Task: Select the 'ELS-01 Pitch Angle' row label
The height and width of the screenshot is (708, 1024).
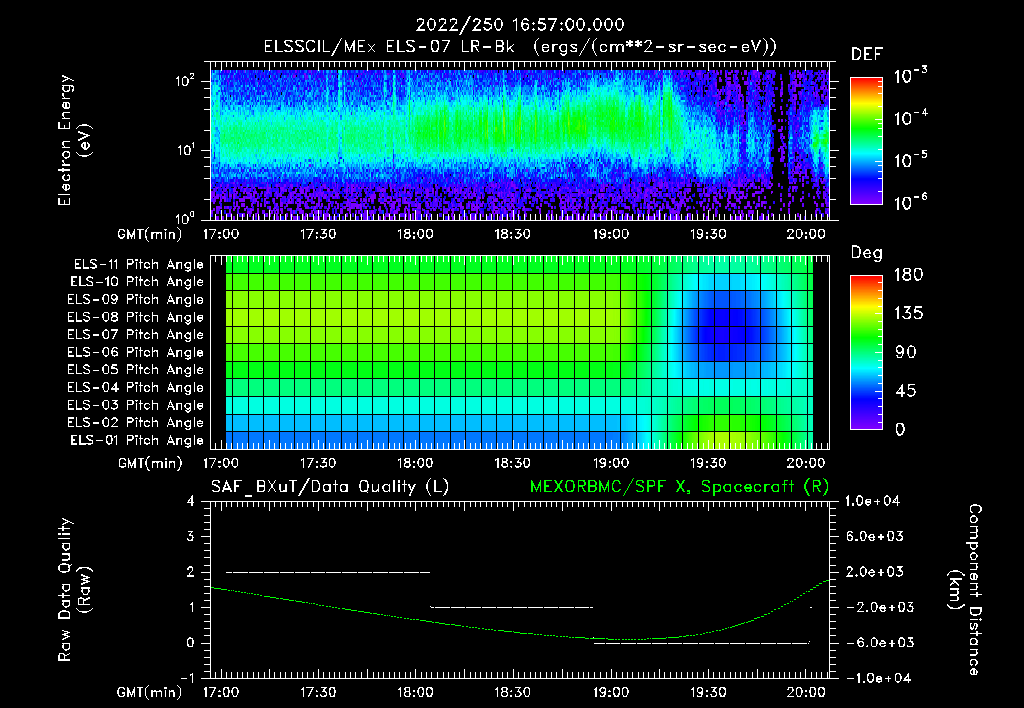Action: point(137,440)
